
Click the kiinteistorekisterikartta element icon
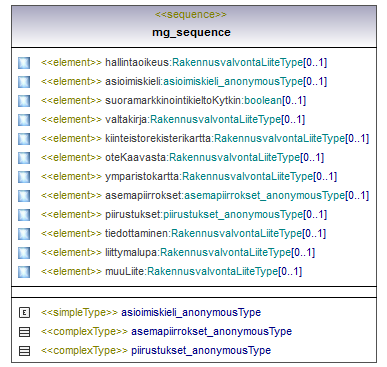24,139
